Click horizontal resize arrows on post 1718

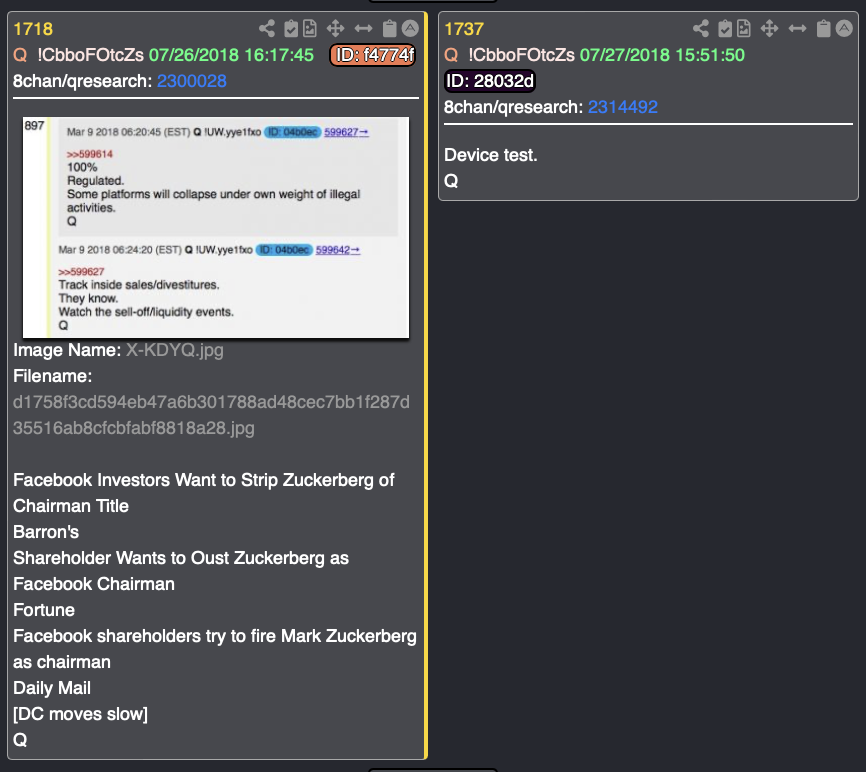click(x=364, y=29)
